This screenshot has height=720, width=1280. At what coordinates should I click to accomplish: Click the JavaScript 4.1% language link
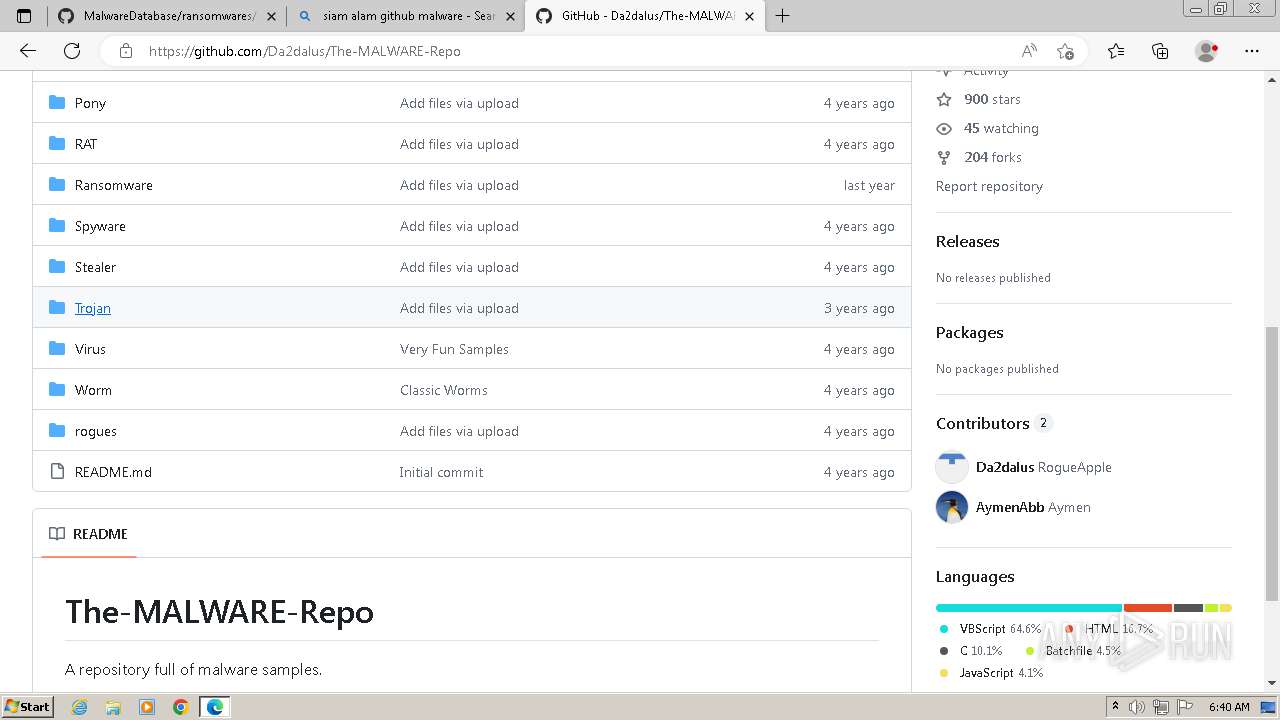click(x=1001, y=673)
